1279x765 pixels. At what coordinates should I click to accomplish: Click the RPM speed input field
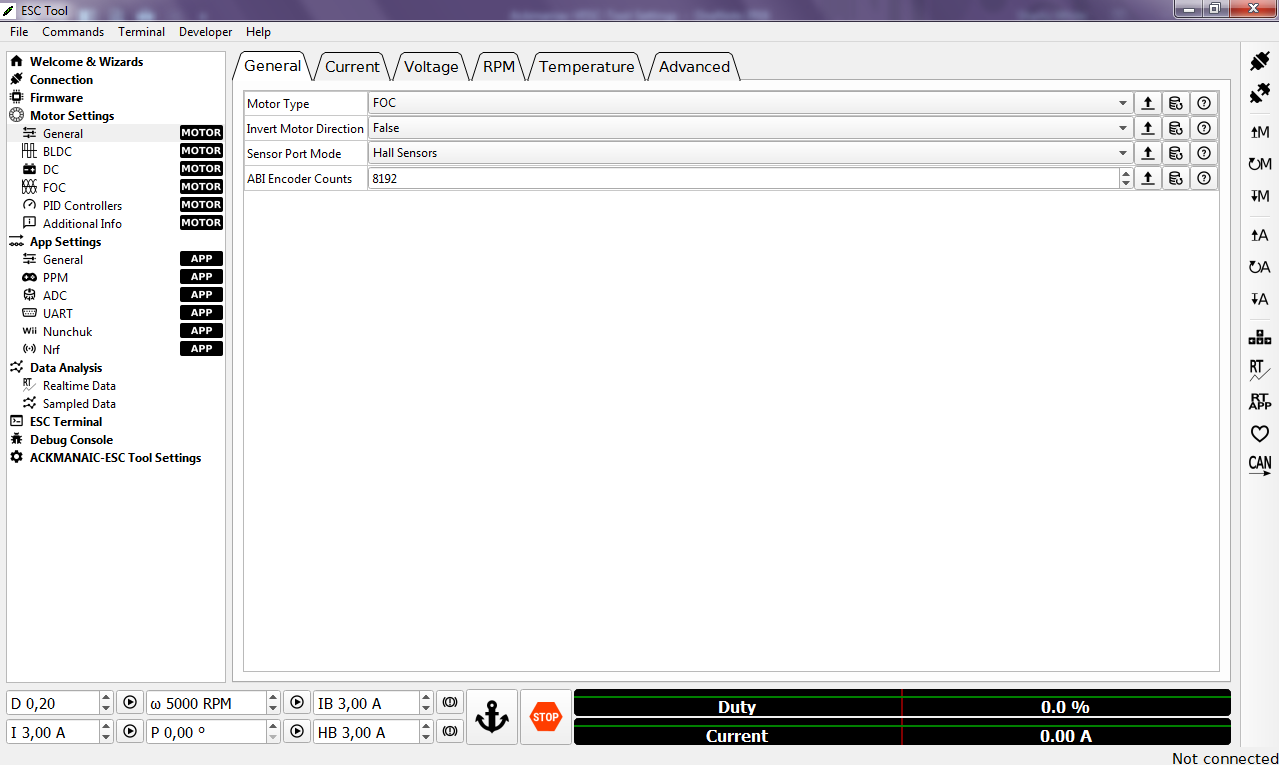pos(206,703)
